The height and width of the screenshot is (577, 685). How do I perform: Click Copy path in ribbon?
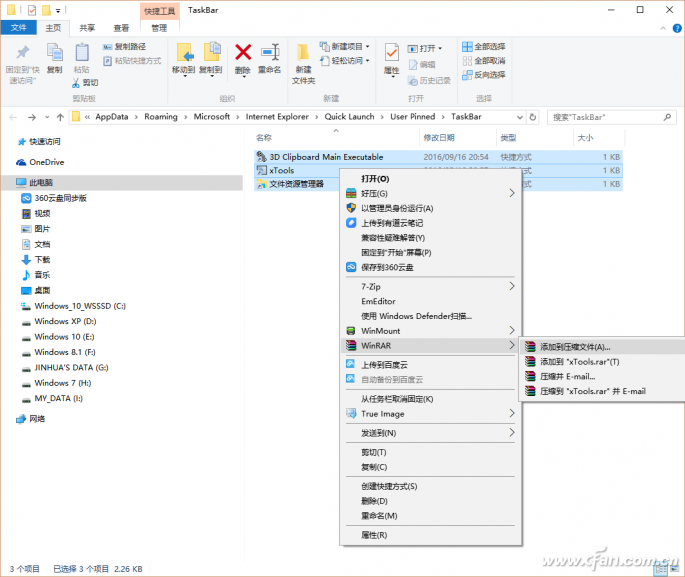(125, 47)
